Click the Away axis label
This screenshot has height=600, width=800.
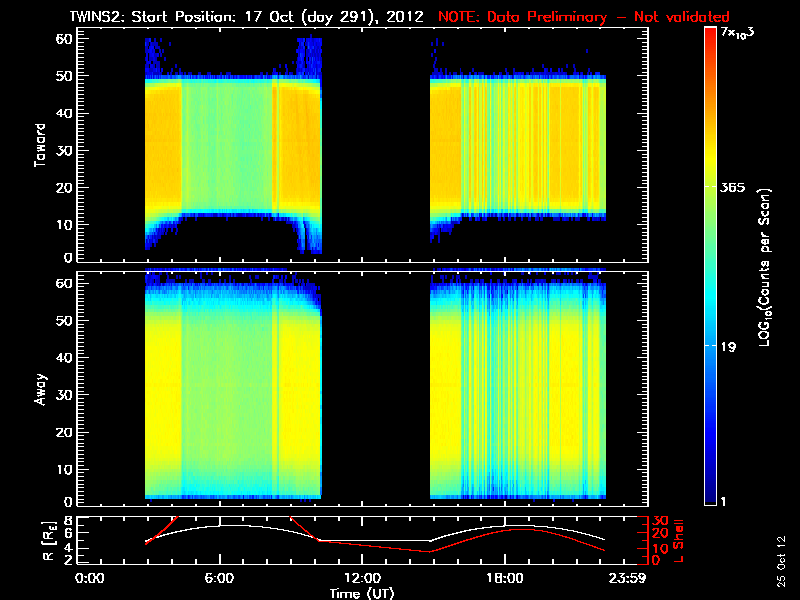(x=40, y=389)
